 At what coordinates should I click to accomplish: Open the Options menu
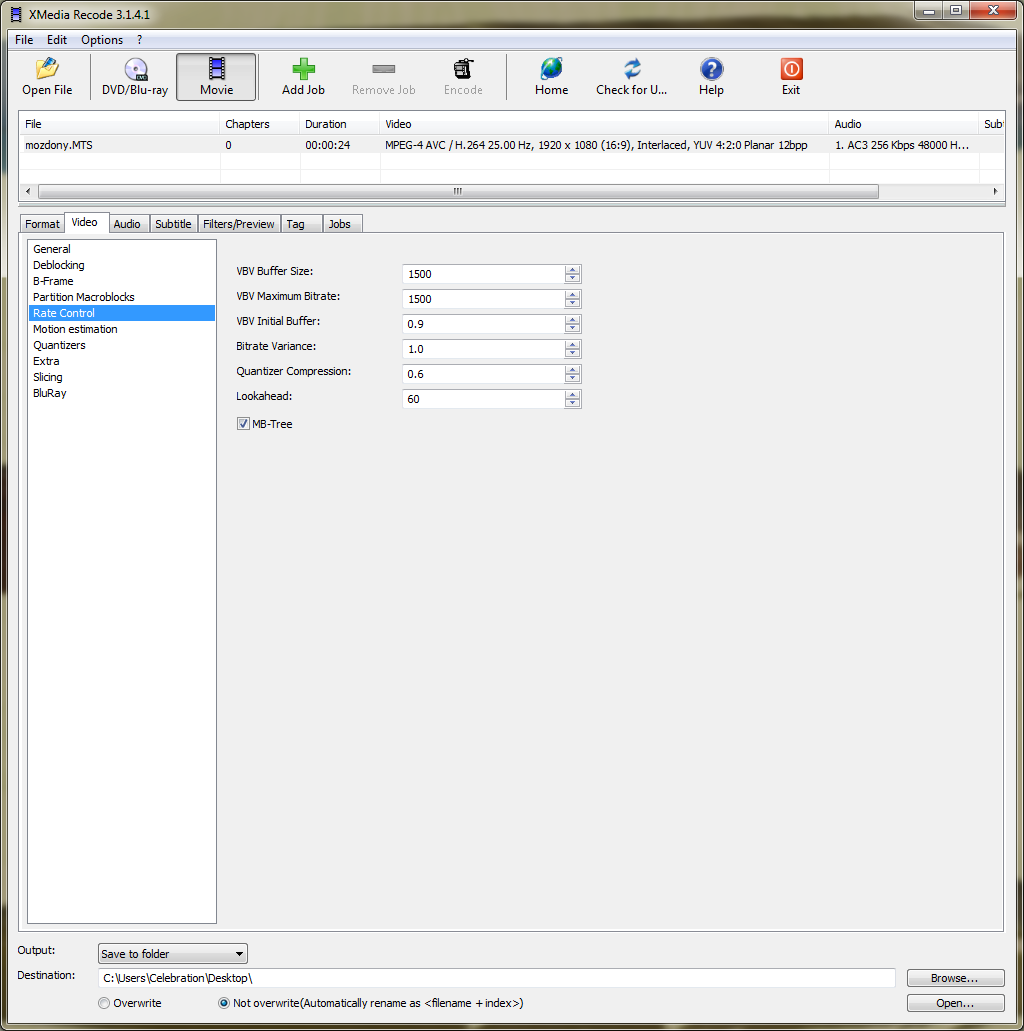[x=102, y=39]
